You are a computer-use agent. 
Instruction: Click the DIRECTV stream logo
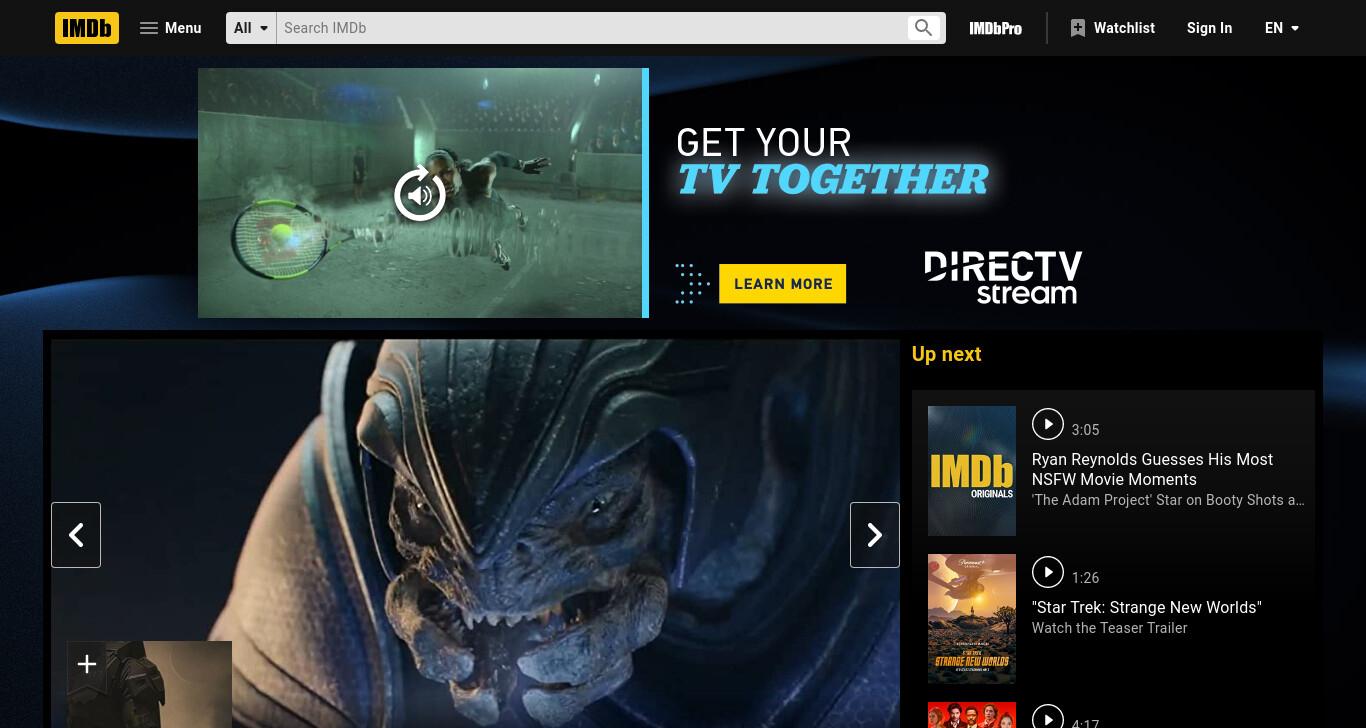point(1003,277)
